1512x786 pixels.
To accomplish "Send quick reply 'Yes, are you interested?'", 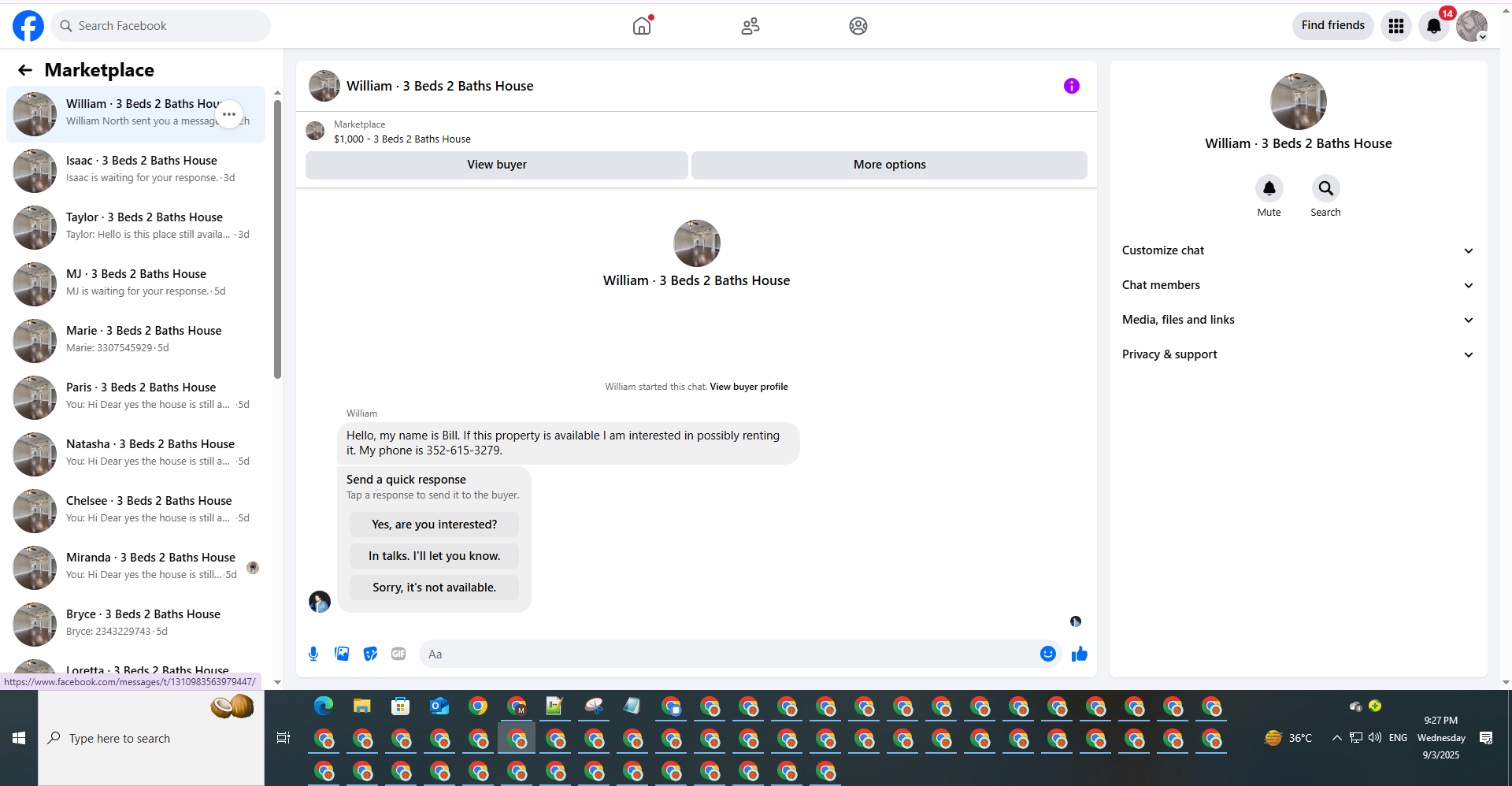I will coord(435,525).
